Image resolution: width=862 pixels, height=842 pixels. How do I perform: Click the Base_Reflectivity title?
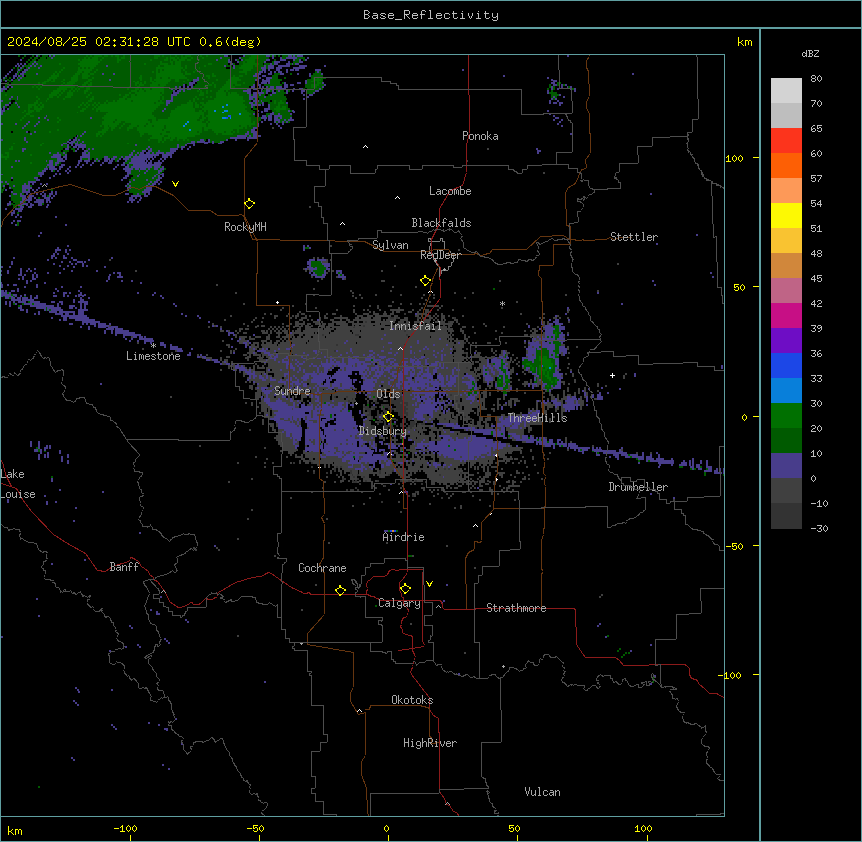(431, 15)
